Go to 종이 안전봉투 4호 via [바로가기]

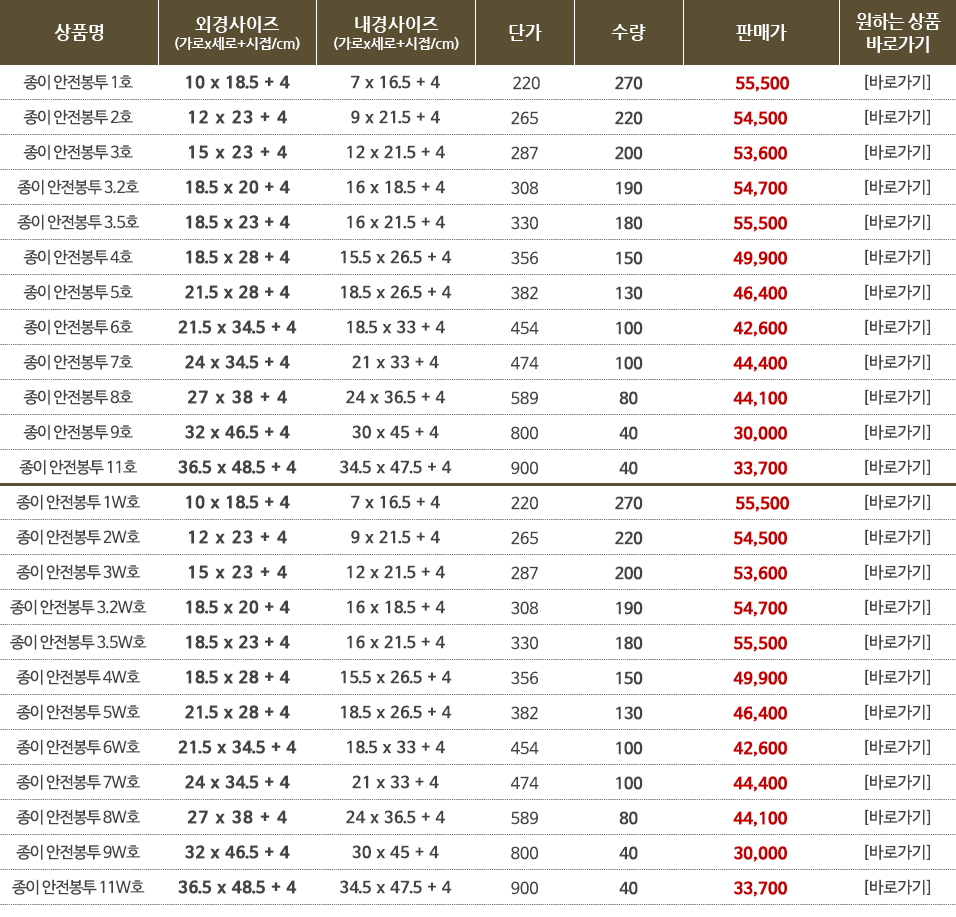(x=897, y=257)
